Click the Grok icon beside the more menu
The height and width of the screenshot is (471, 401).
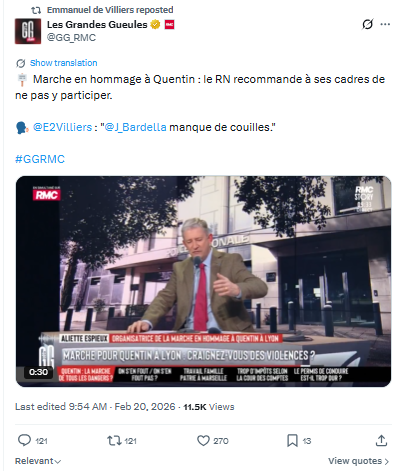pos(368,24)
